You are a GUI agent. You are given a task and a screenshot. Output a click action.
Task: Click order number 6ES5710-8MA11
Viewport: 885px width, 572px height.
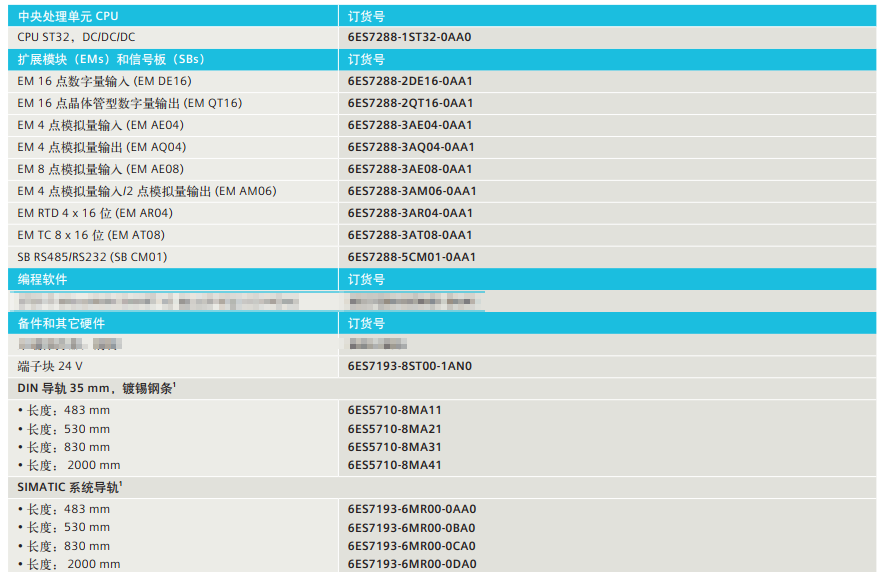pos(395,411)
